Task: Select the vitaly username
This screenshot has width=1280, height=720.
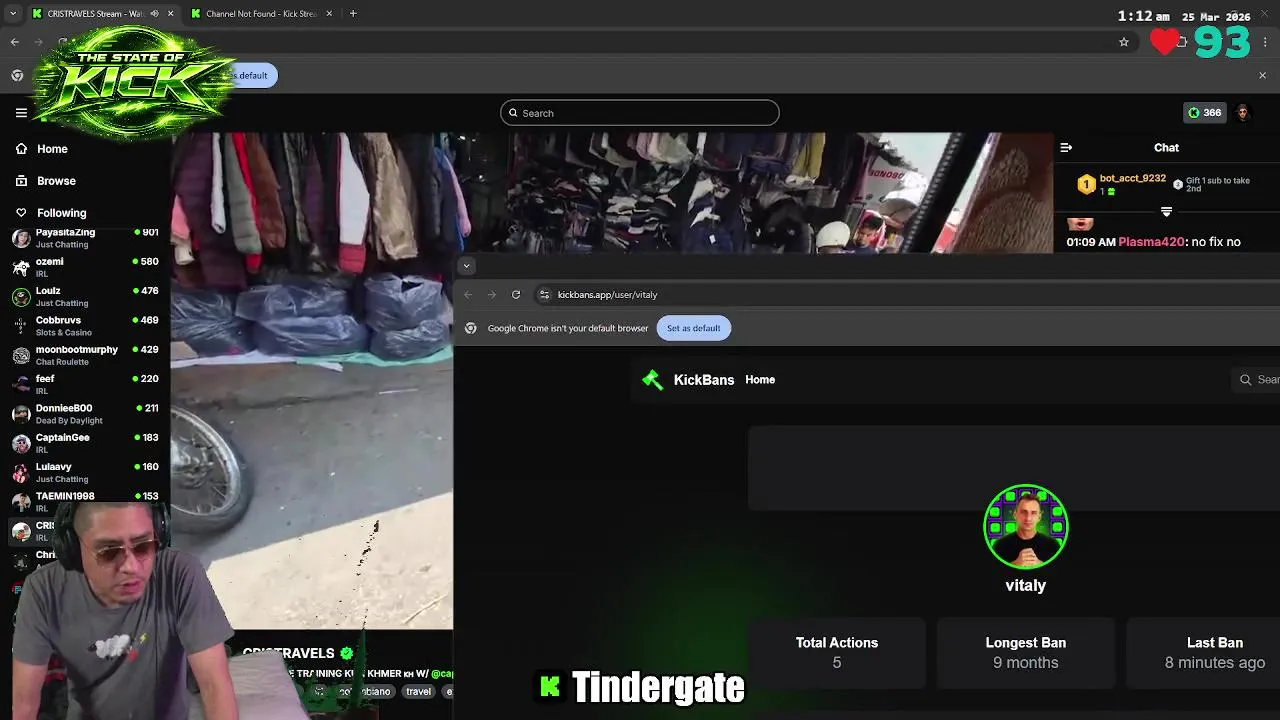Action: coord(1026,585)
